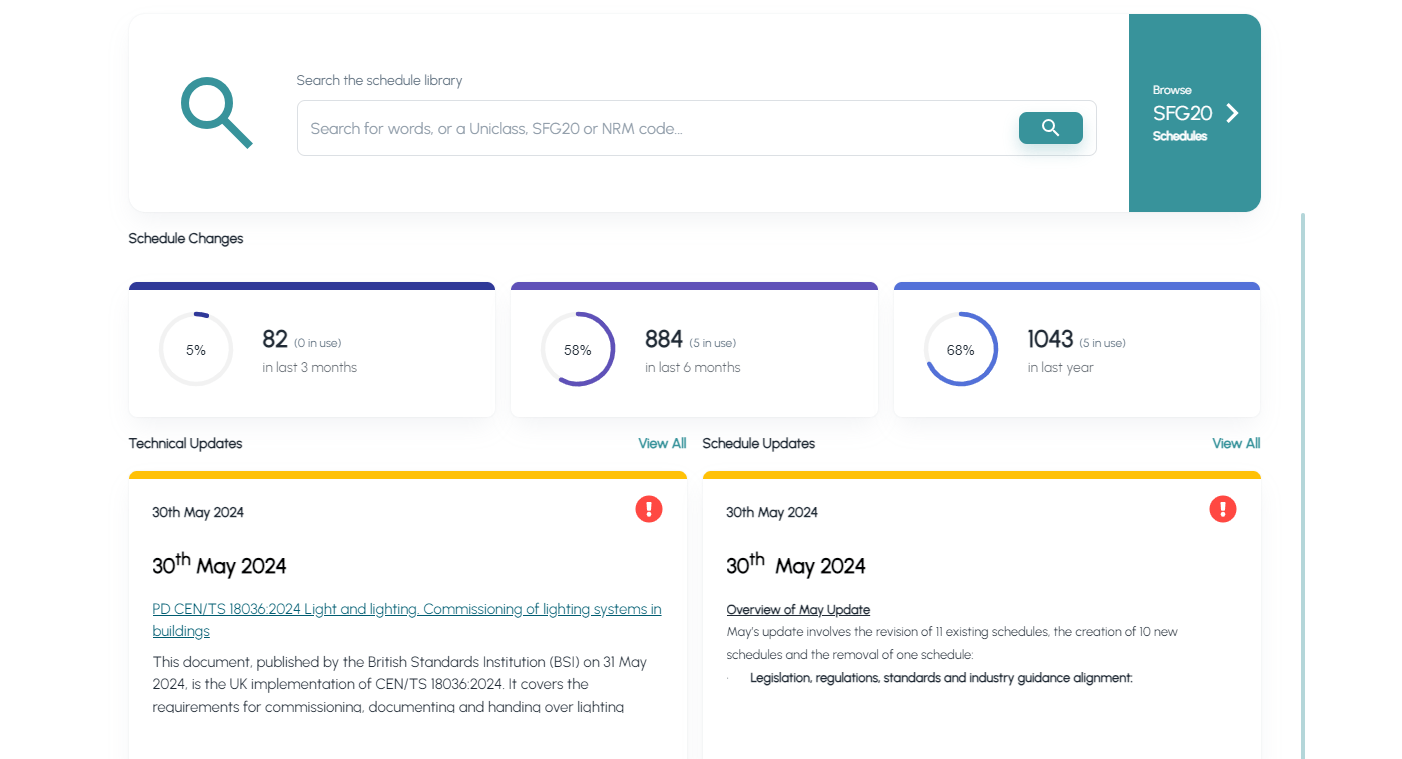Click the red alert icon in Schedule Updates card

click(x=1222, y=509)
